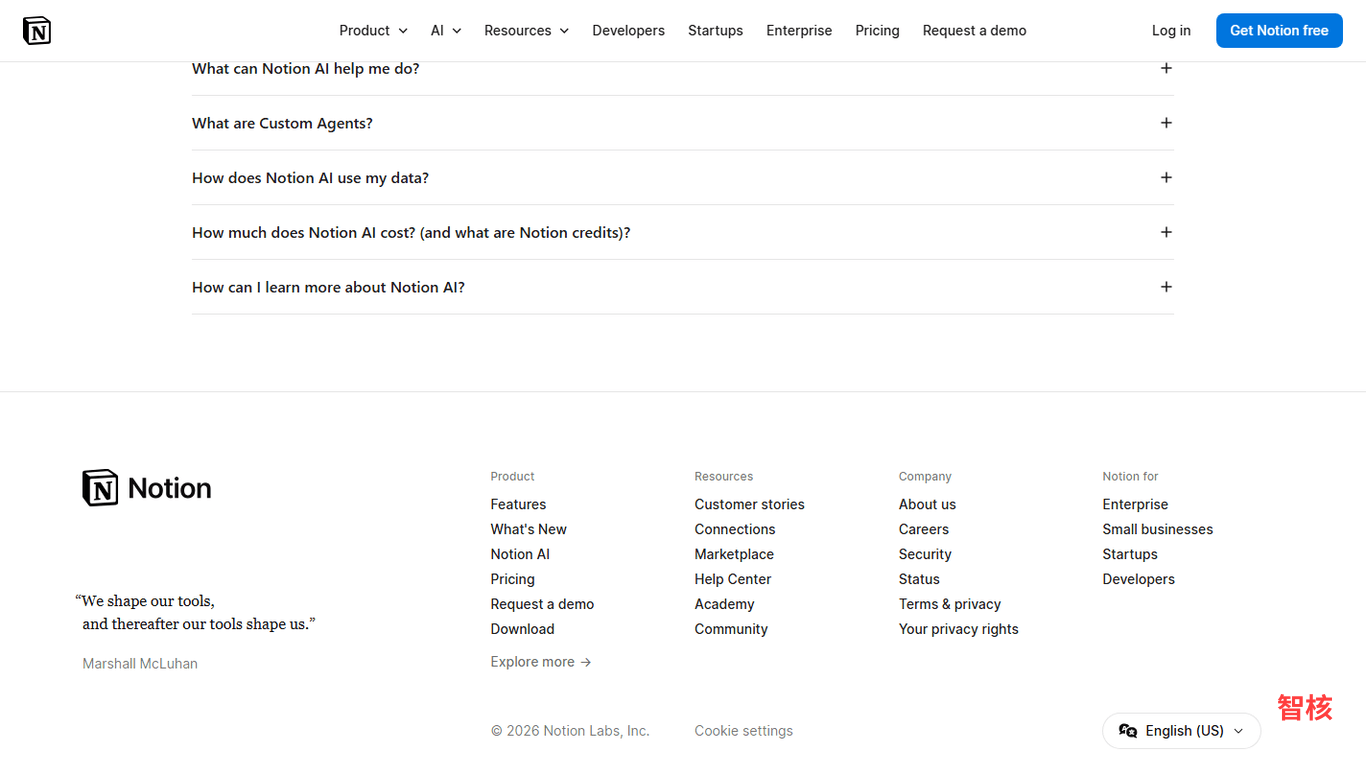Visit the Marketplace link
Screen dimensions: 1366x772
pos(734,555)
